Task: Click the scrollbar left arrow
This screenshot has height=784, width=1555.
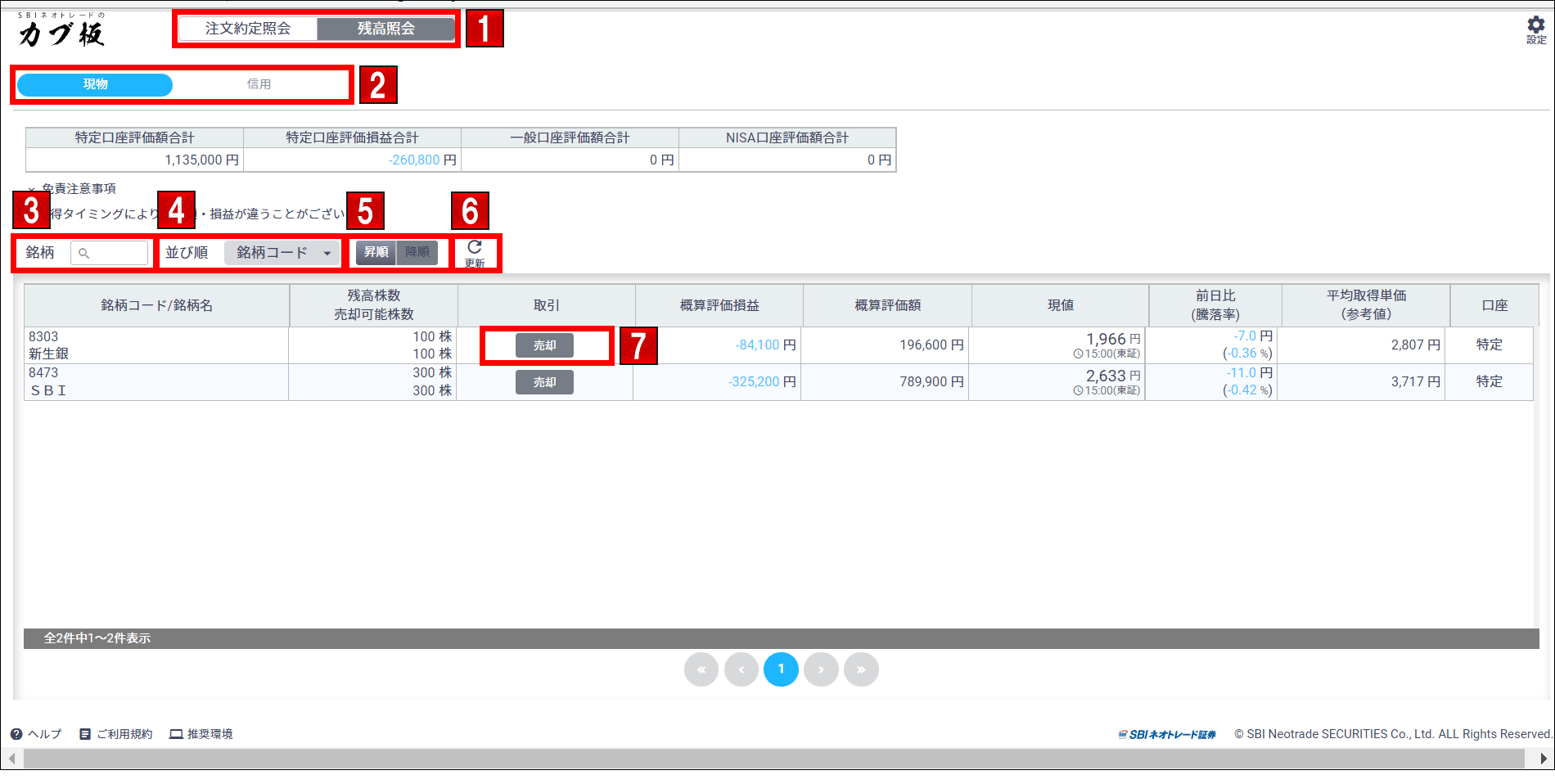Action: click(11, 759)
